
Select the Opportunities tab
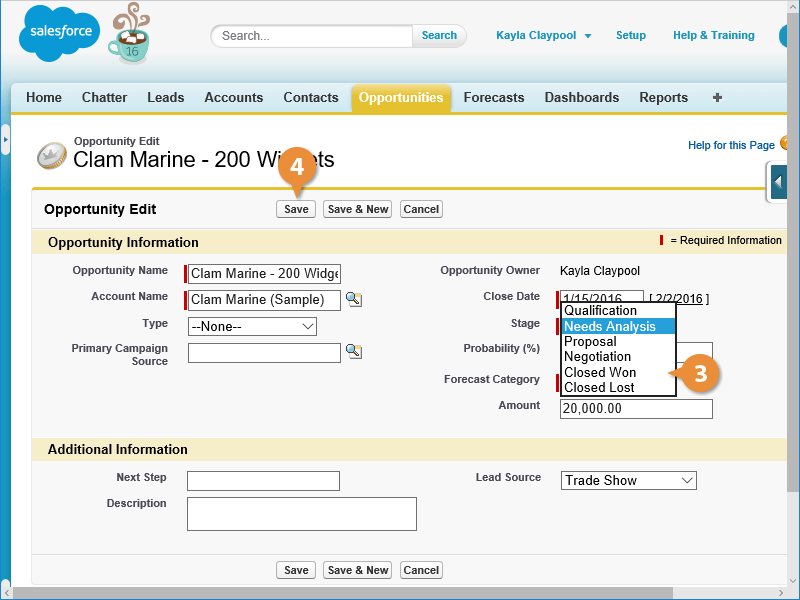(x=401, y=97)
